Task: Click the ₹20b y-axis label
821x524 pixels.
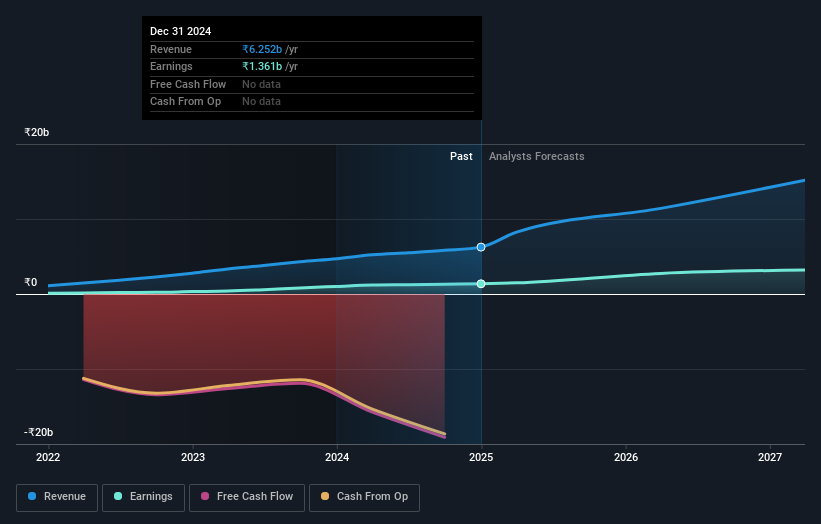Action: pyautogui.click(x=37, y=132)
